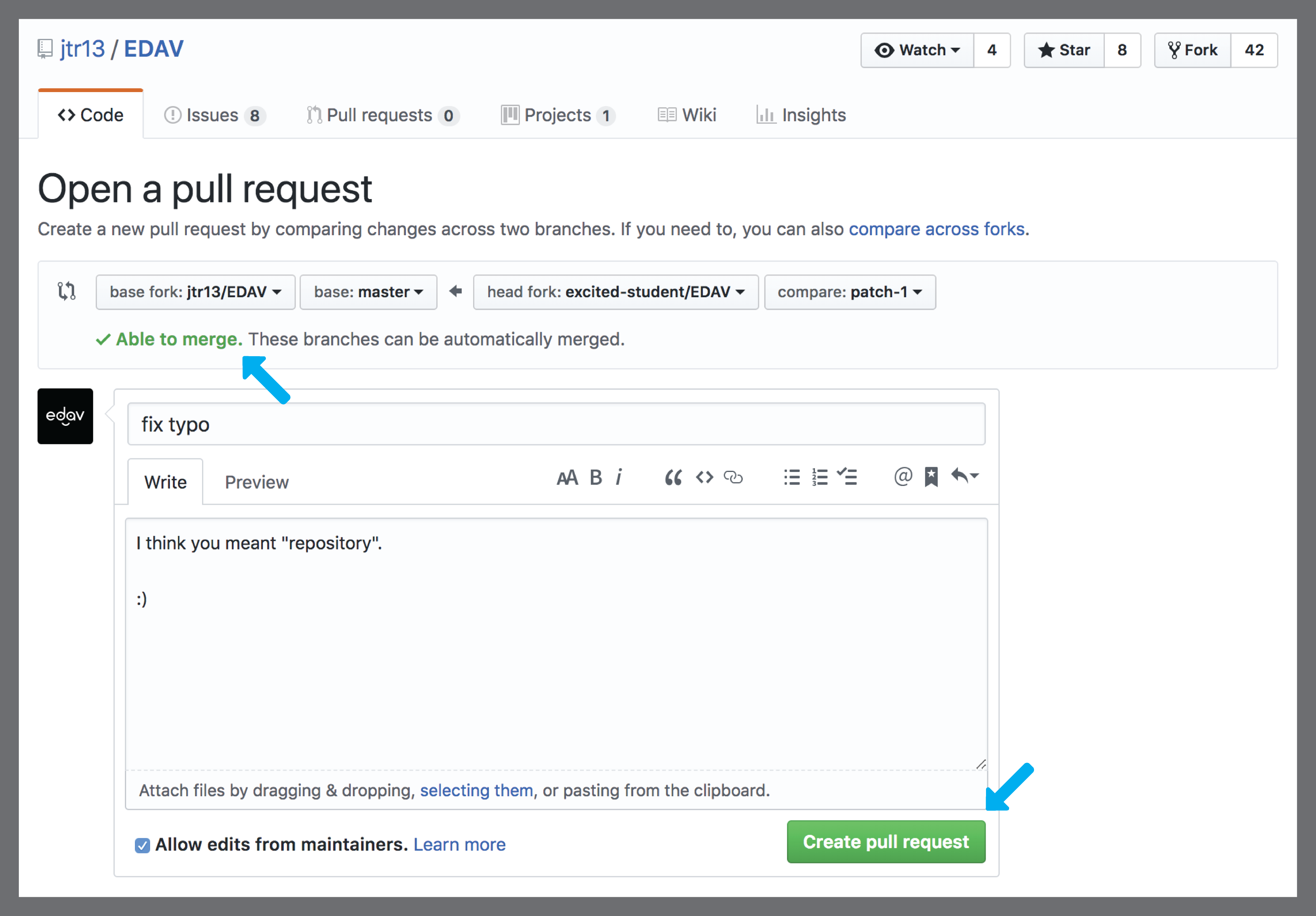Add a bulleted list
Viewport: 1316px width, 916px height.
click(x=792, y=477)
